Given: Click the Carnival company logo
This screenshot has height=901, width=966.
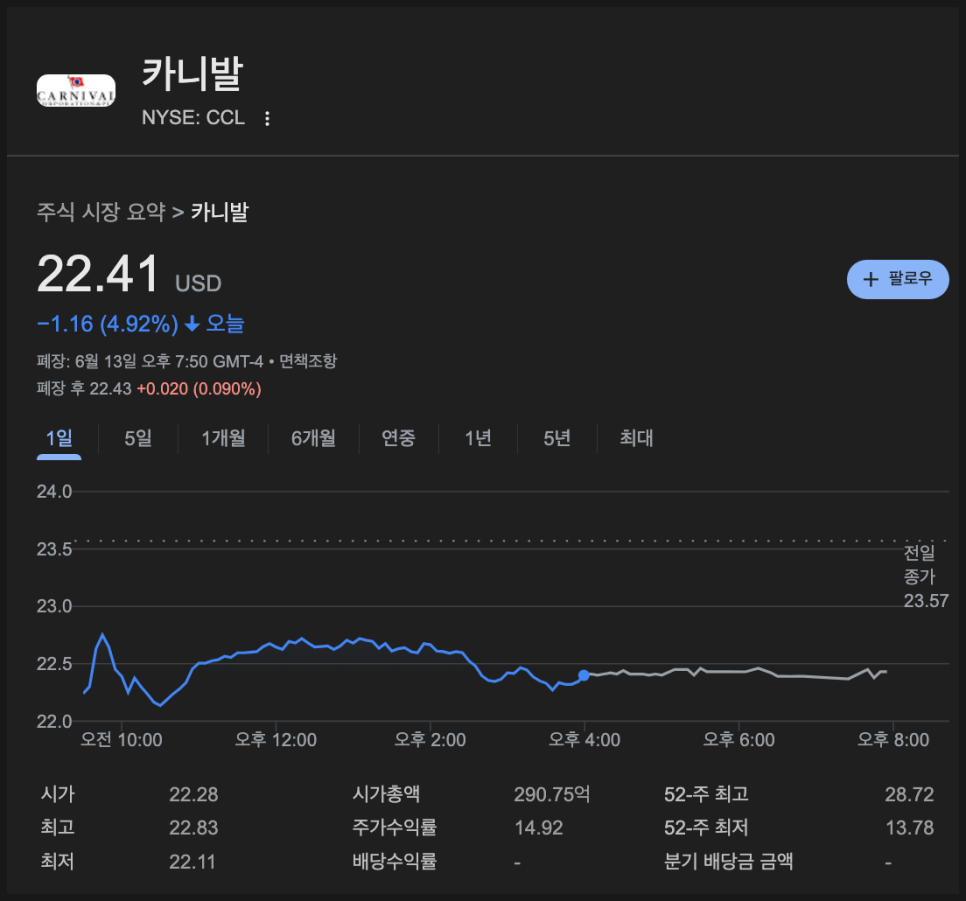Looking at the screenshot, I should [76, 91].
